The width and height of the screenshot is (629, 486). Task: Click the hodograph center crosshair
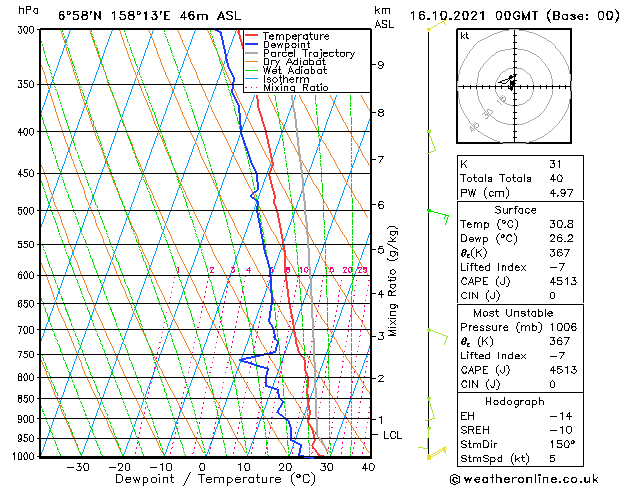click(514, 86)
